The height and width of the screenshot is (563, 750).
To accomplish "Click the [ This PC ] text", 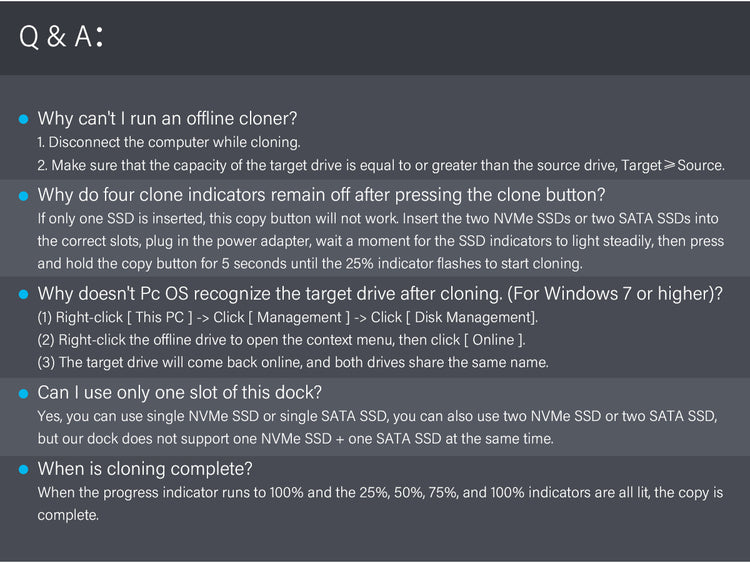I will pos(159,317).
